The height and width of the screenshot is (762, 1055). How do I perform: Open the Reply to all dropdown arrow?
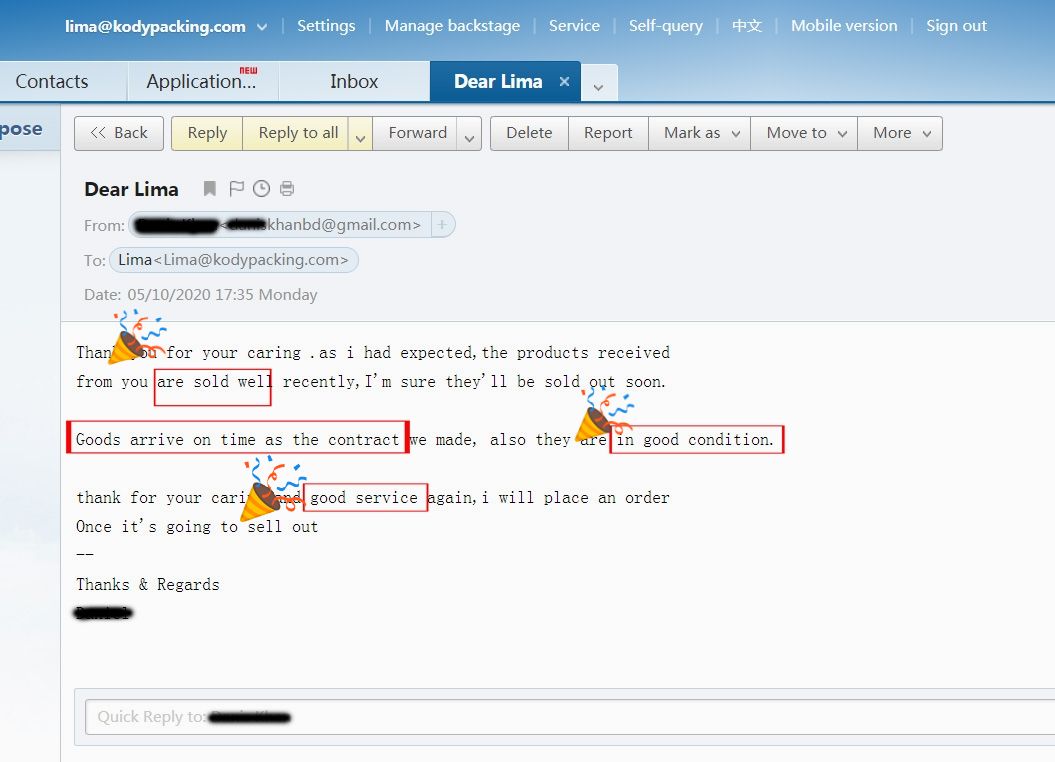(x=361, y=134)
